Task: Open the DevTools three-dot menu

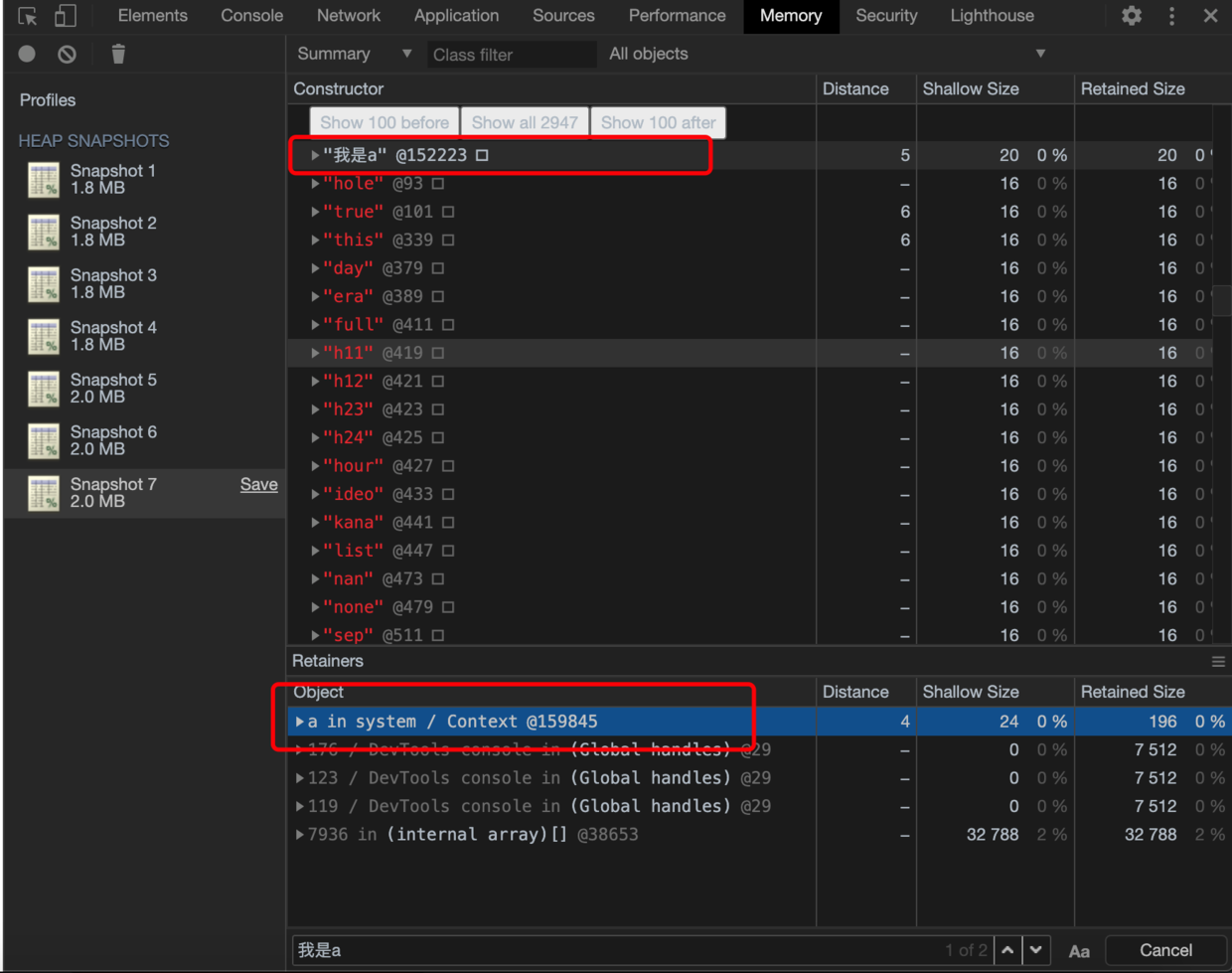Action: pyautogui.click(x=1172, y=16)
